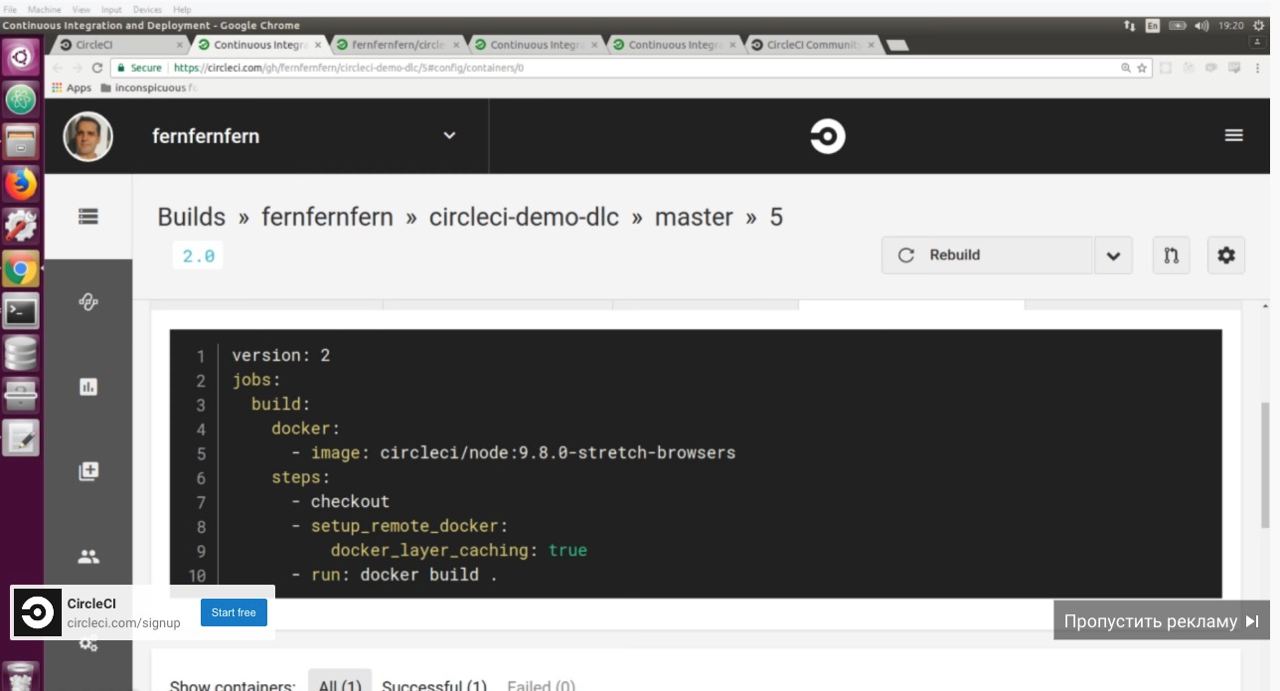
Task: Open a new Chrome tab
Action: click(x=897, y=45)
